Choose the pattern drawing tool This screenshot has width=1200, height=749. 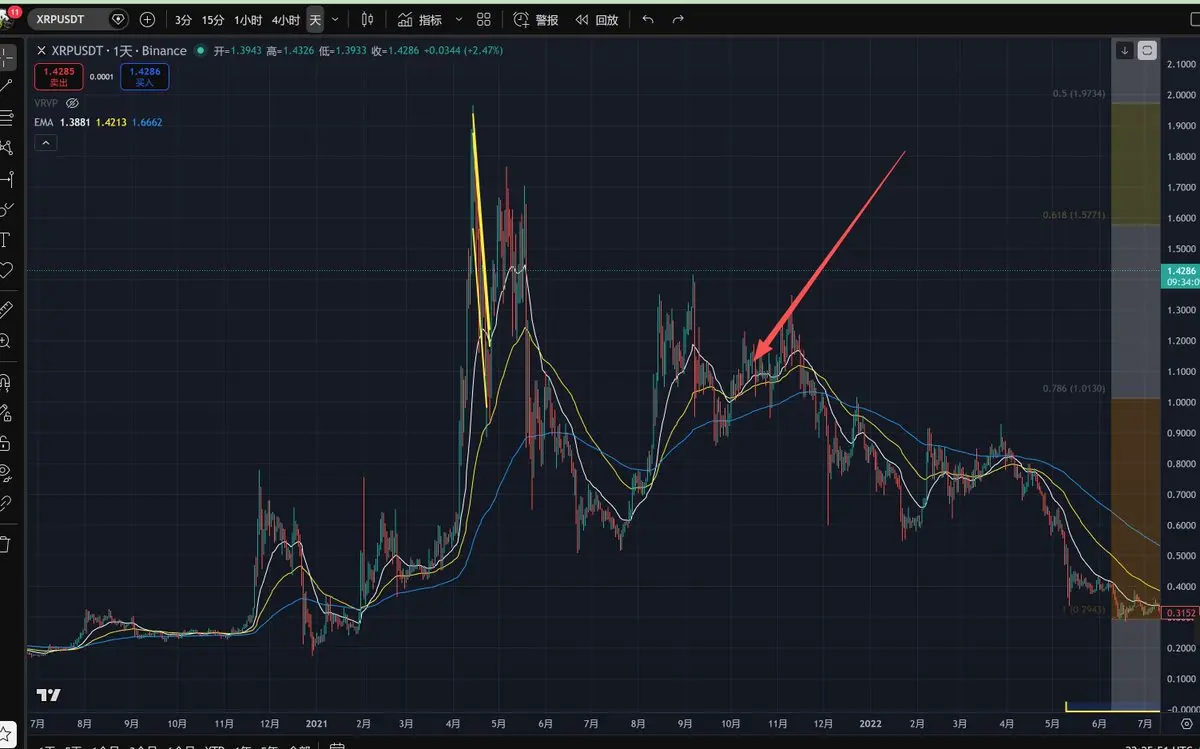[5, 147]
